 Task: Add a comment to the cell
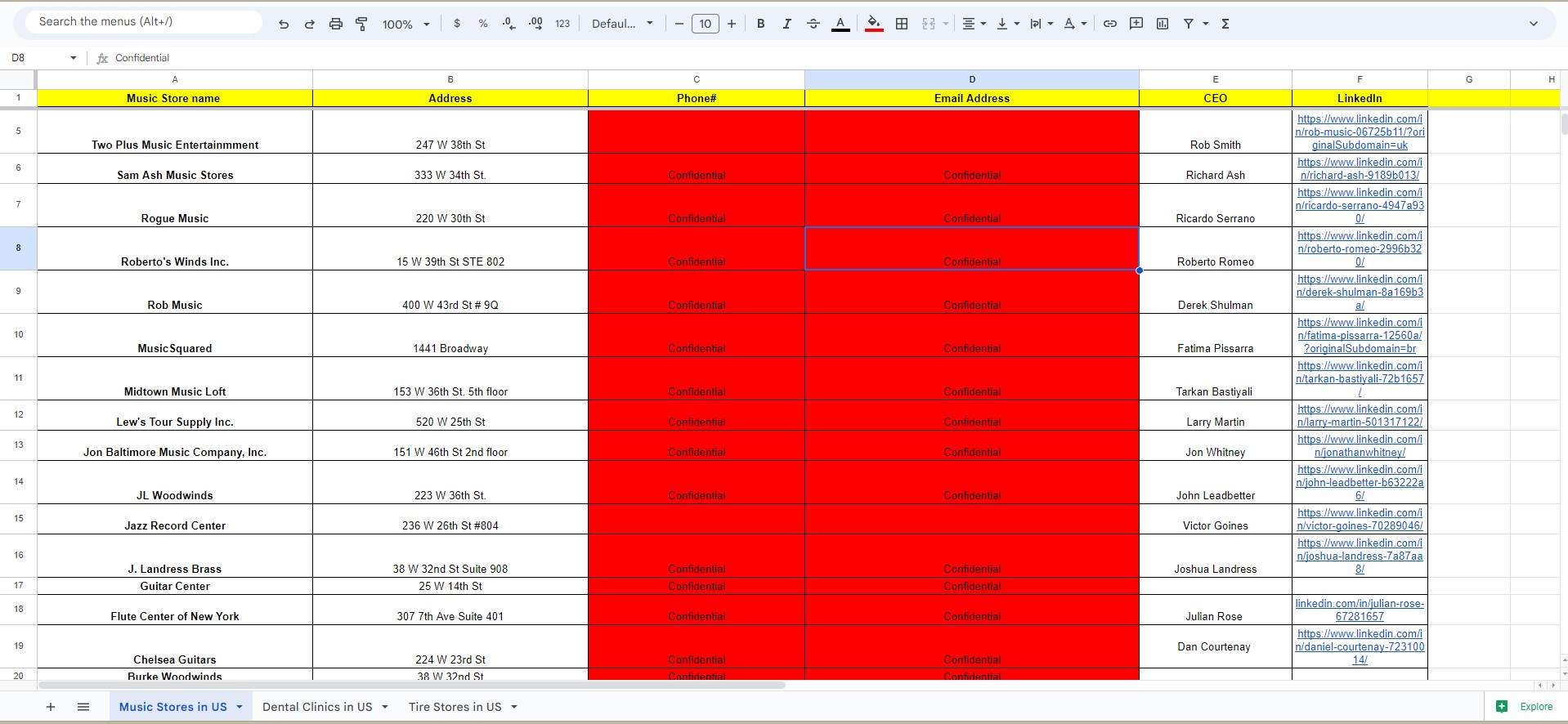tap(1136, 24)
